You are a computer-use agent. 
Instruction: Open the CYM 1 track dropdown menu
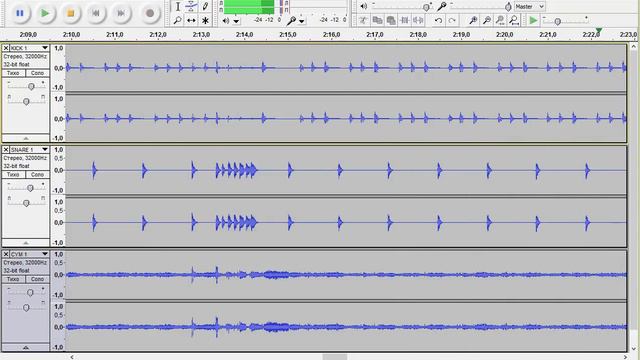tap(45, 254)
